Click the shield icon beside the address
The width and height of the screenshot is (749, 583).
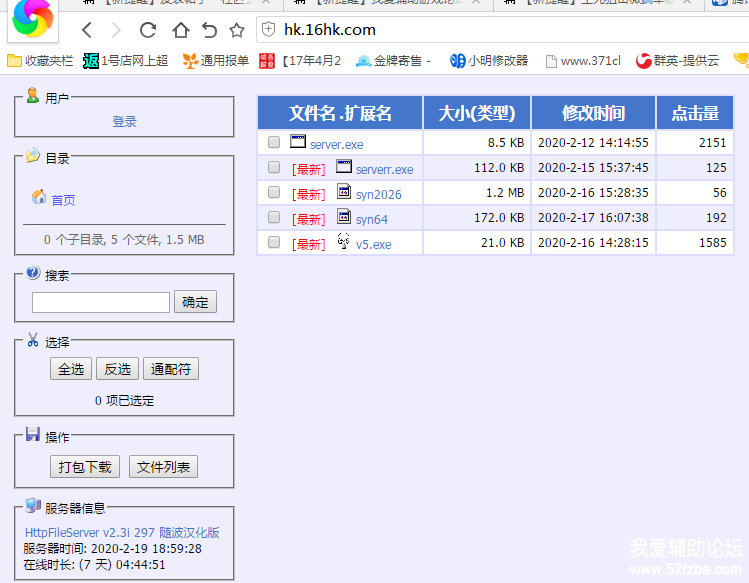click(x=268, y=30)
